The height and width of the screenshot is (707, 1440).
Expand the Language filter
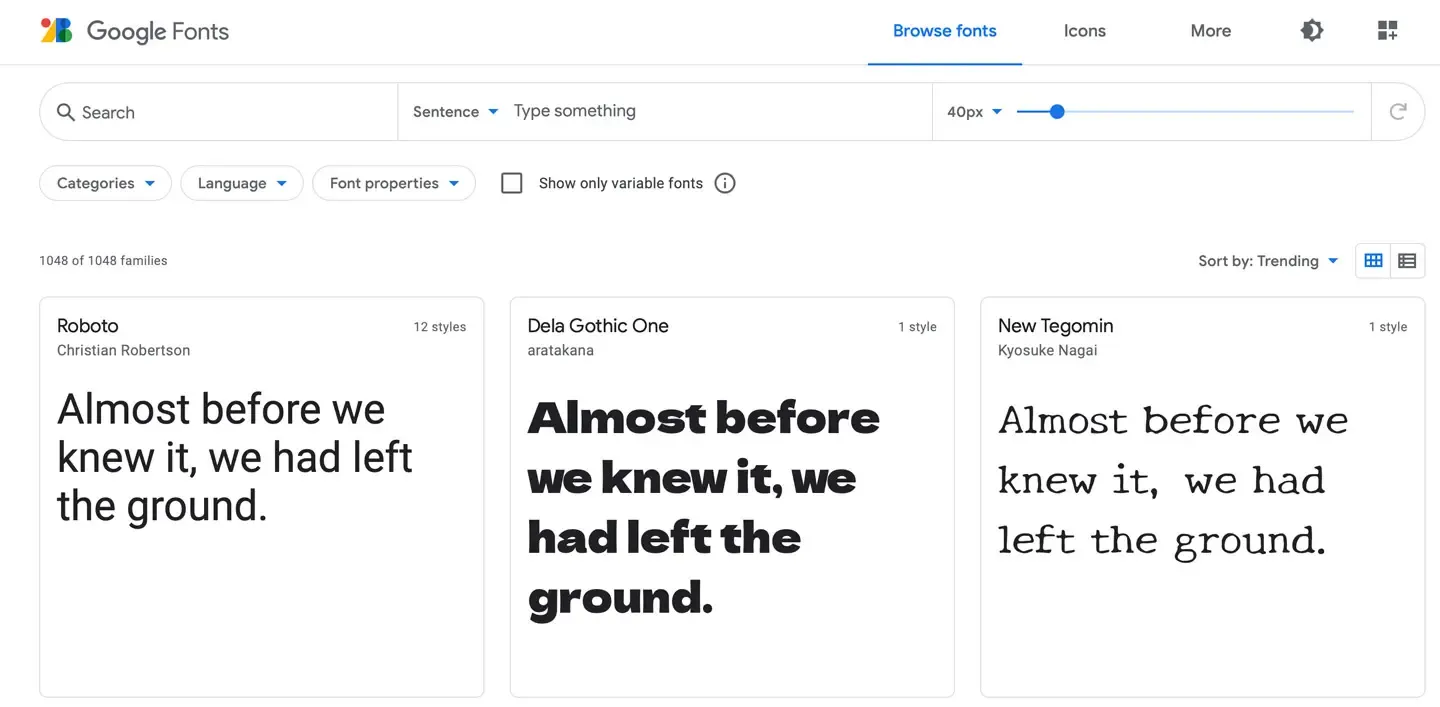pyautogui.click(x=242, y=183)
